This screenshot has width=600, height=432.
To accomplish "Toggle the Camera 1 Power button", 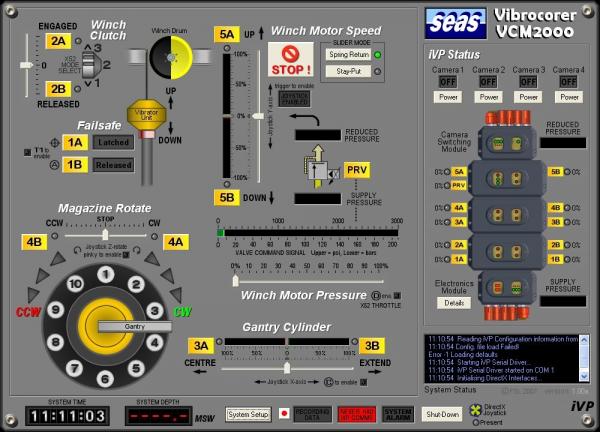I will [448, 97].
